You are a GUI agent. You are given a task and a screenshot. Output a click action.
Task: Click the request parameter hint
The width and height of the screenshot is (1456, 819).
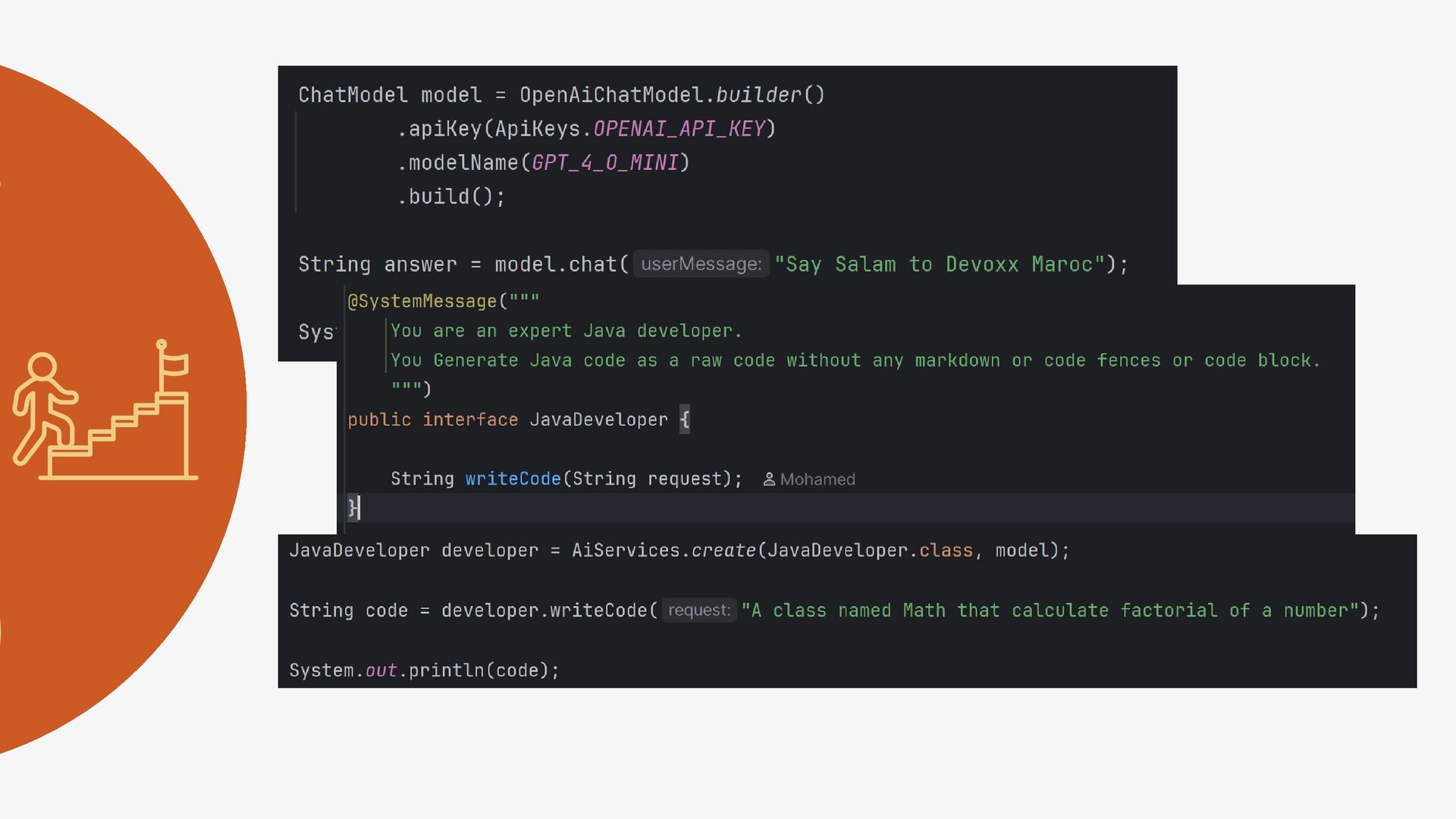(x=698, y=610)
